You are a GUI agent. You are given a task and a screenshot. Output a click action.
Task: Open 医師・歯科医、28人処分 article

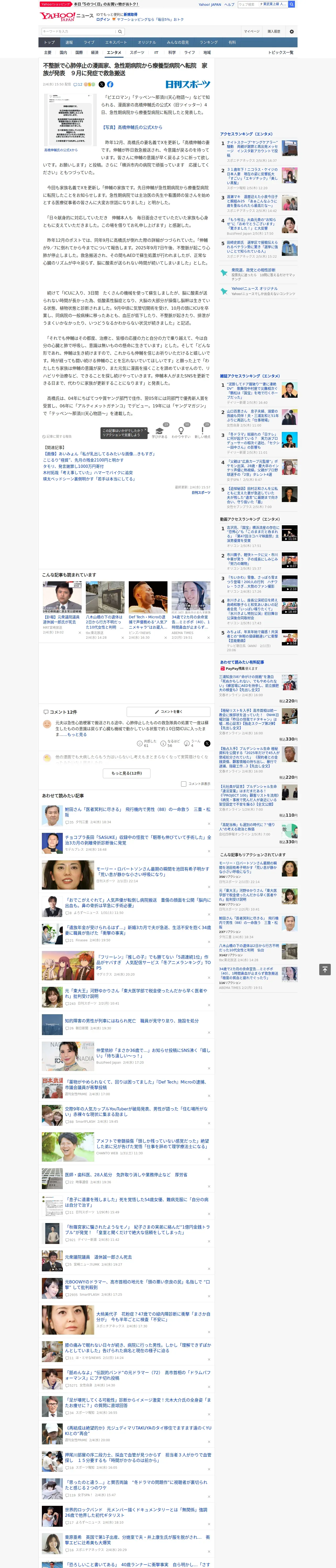tap(126, 1175)
